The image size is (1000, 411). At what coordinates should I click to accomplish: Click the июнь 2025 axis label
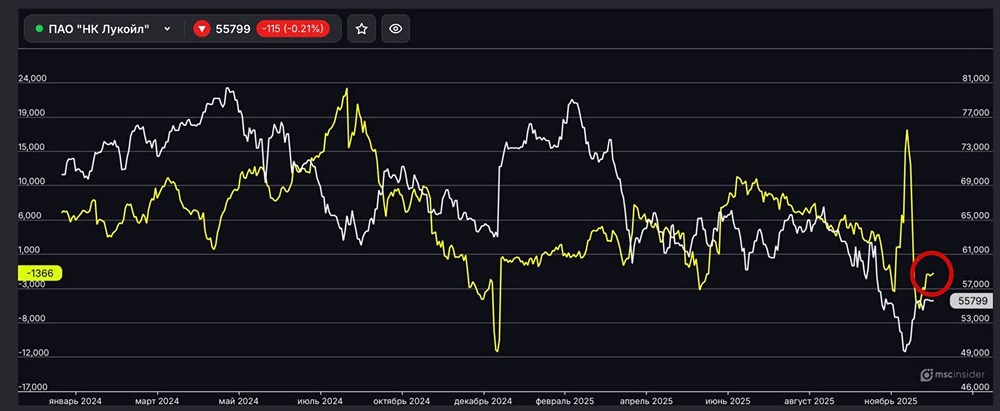[727, 402]
